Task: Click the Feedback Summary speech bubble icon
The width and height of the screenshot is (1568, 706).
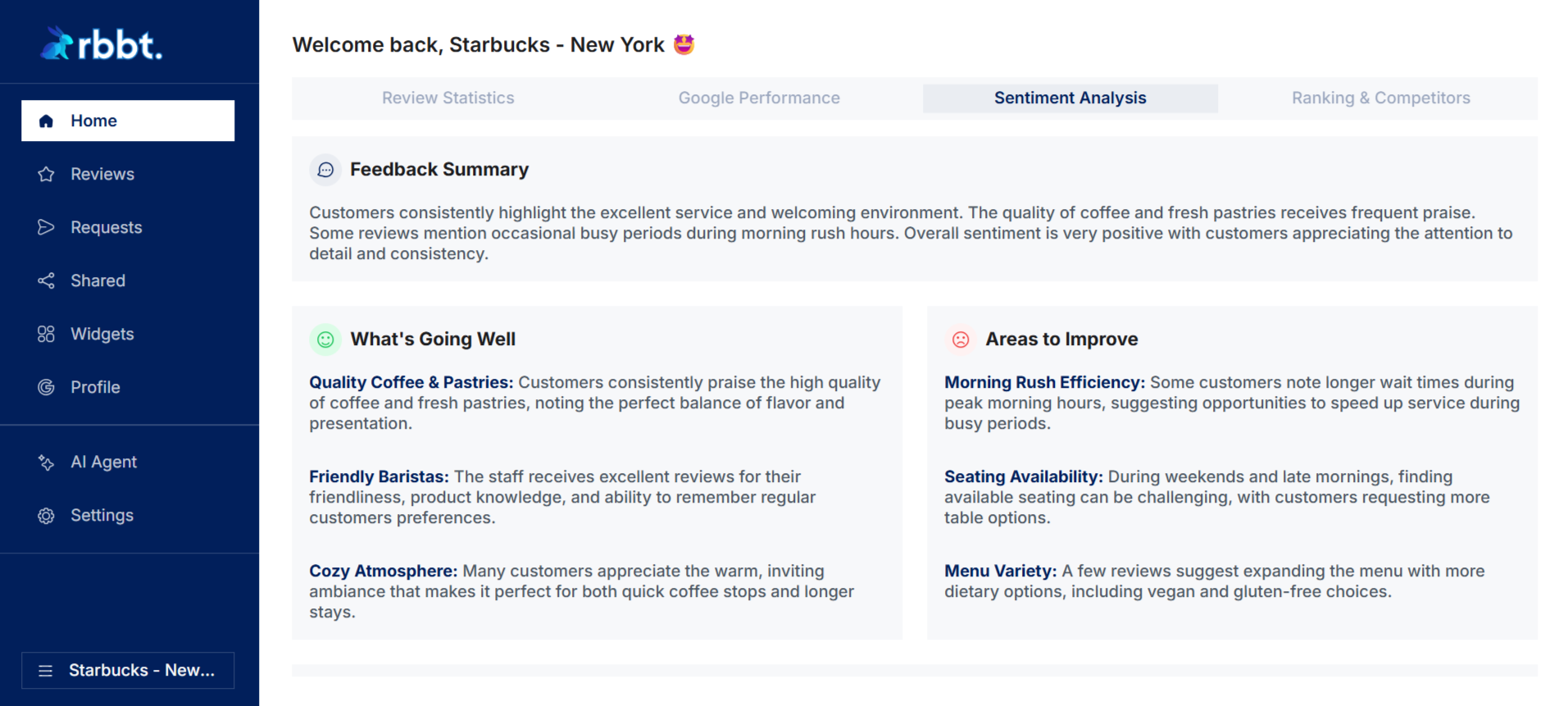Action: click(325, 169)
